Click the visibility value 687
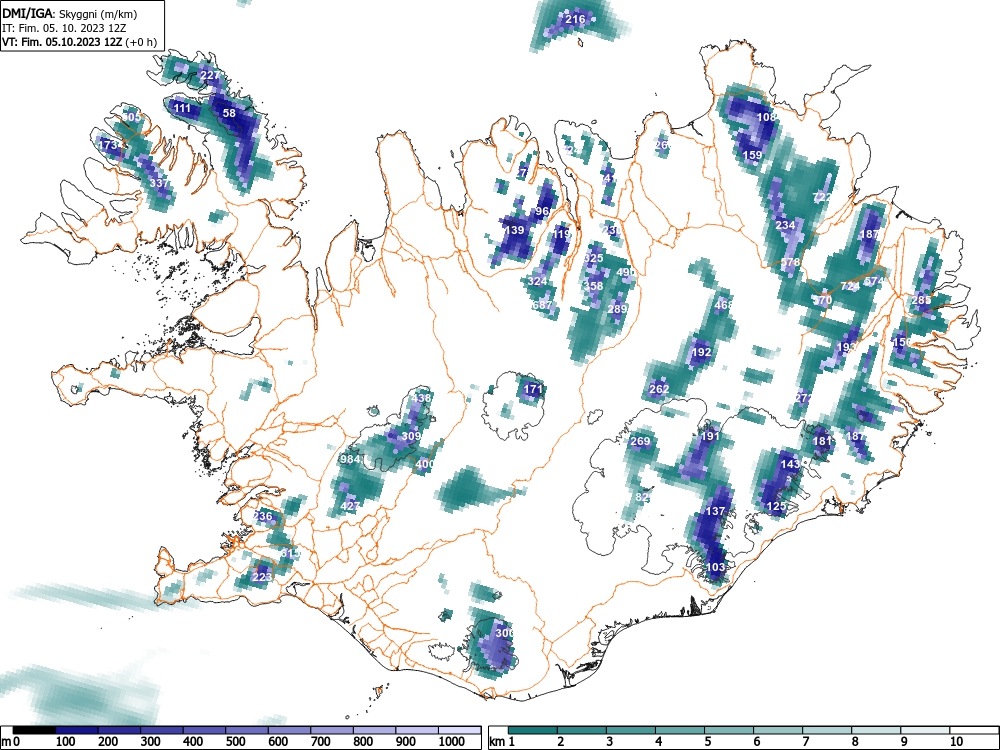Viewport: 1000px width, 750px height. (541, 305)
